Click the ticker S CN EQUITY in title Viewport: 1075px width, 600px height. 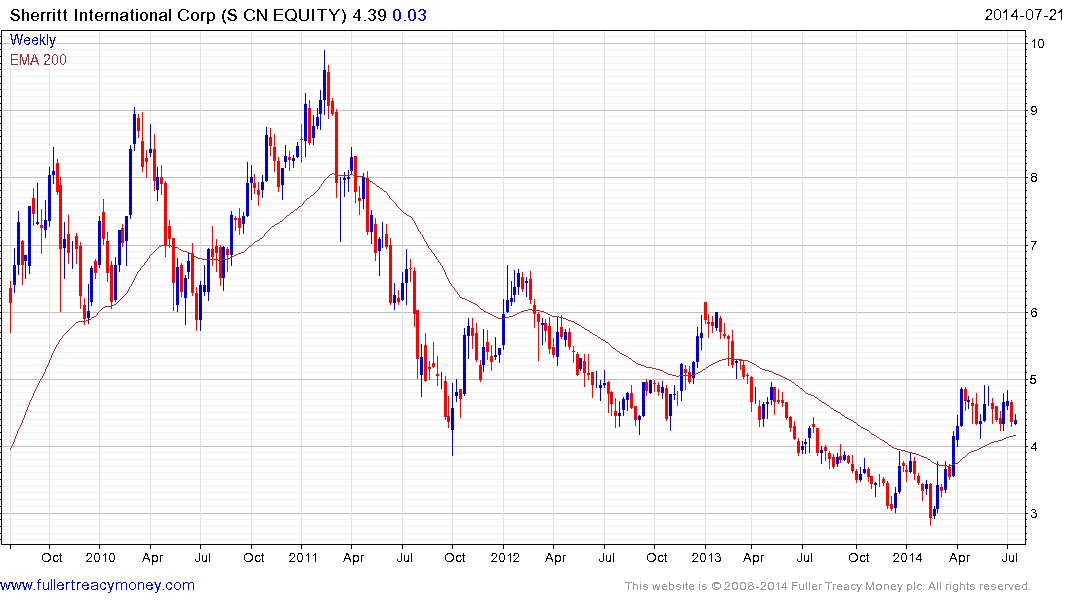click(x=284, y=15)
